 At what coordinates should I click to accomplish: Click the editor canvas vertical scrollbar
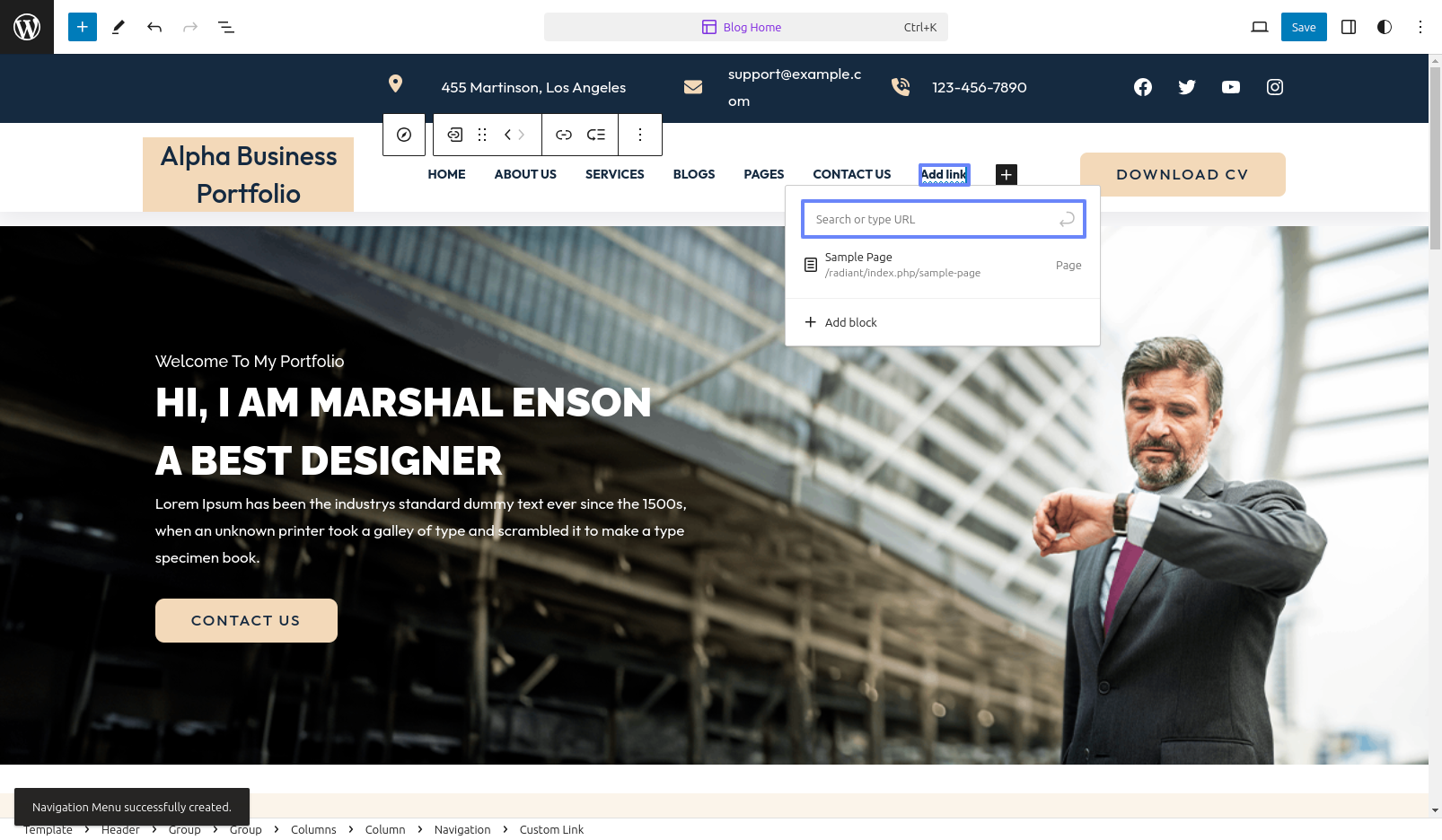click(1435, 159)
